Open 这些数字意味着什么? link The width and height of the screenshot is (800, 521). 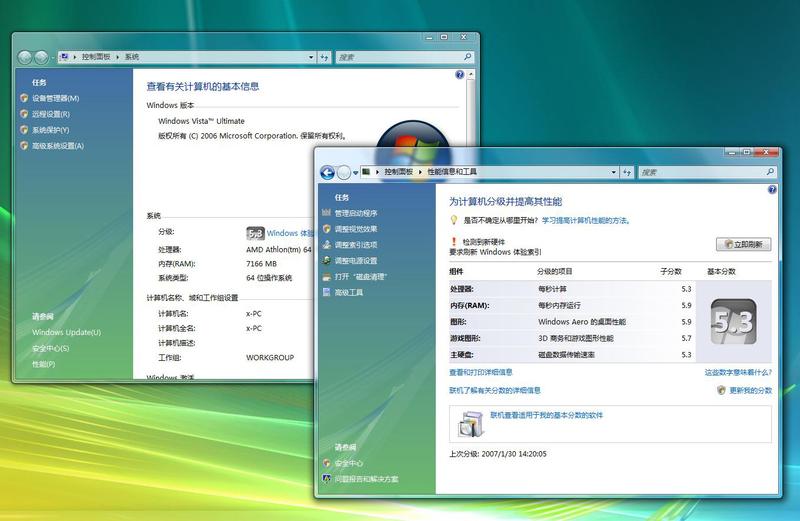tap(738, 373)
